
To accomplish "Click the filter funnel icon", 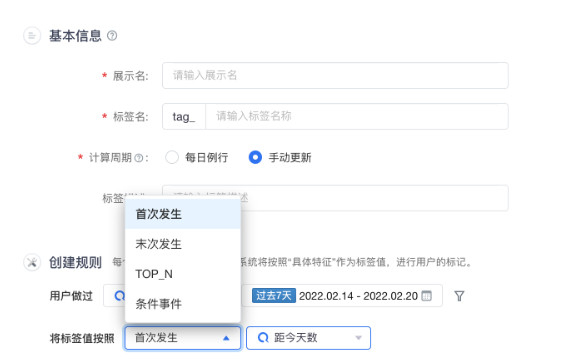I will (459, 296).
